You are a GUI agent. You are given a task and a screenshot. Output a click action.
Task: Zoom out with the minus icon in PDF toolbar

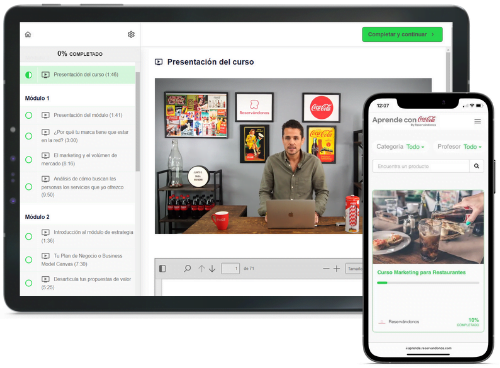(x=326, y=268)
